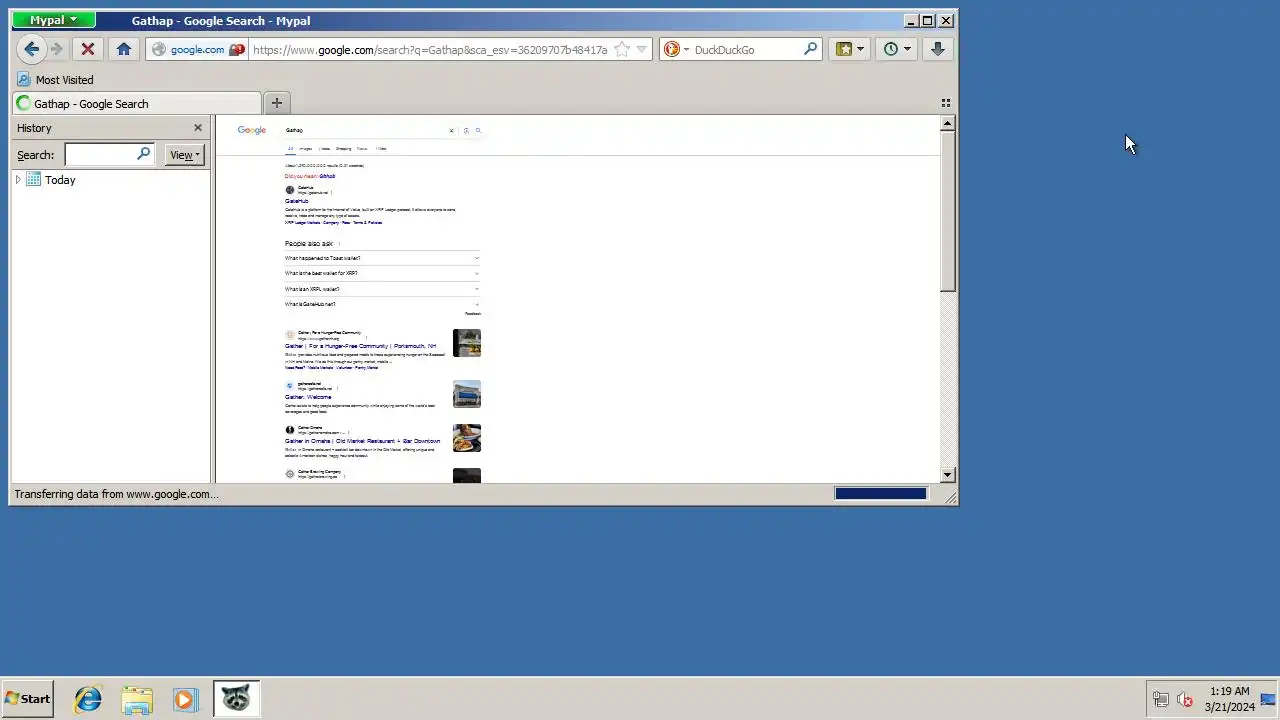Stop page loading with the red X

coord(88,49)
